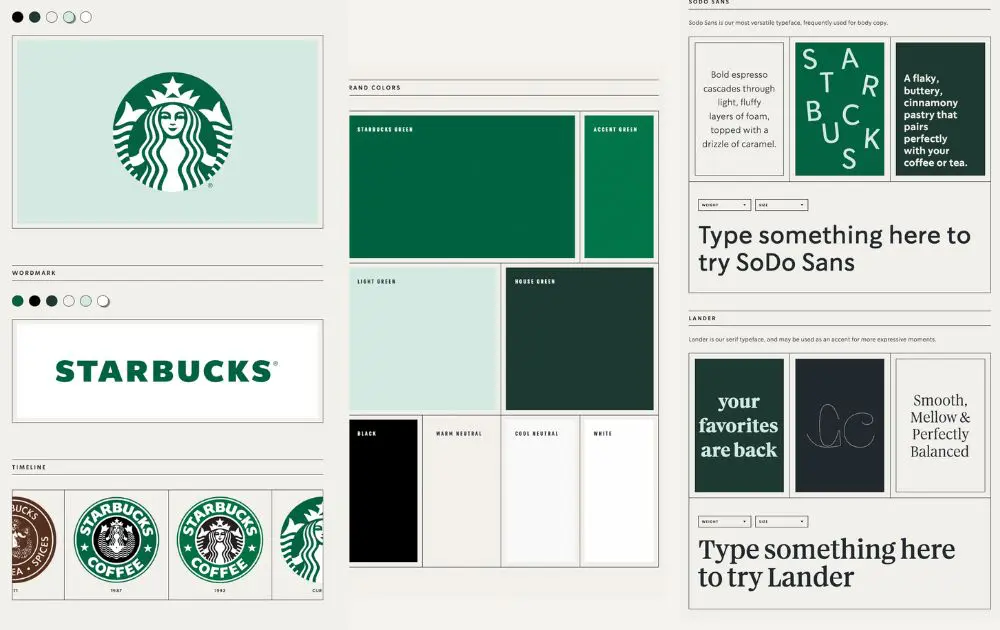Viewport: 1000px width, 630px height.
Task: Click the 'Type something here to try Lander' field
Action: 826,563
